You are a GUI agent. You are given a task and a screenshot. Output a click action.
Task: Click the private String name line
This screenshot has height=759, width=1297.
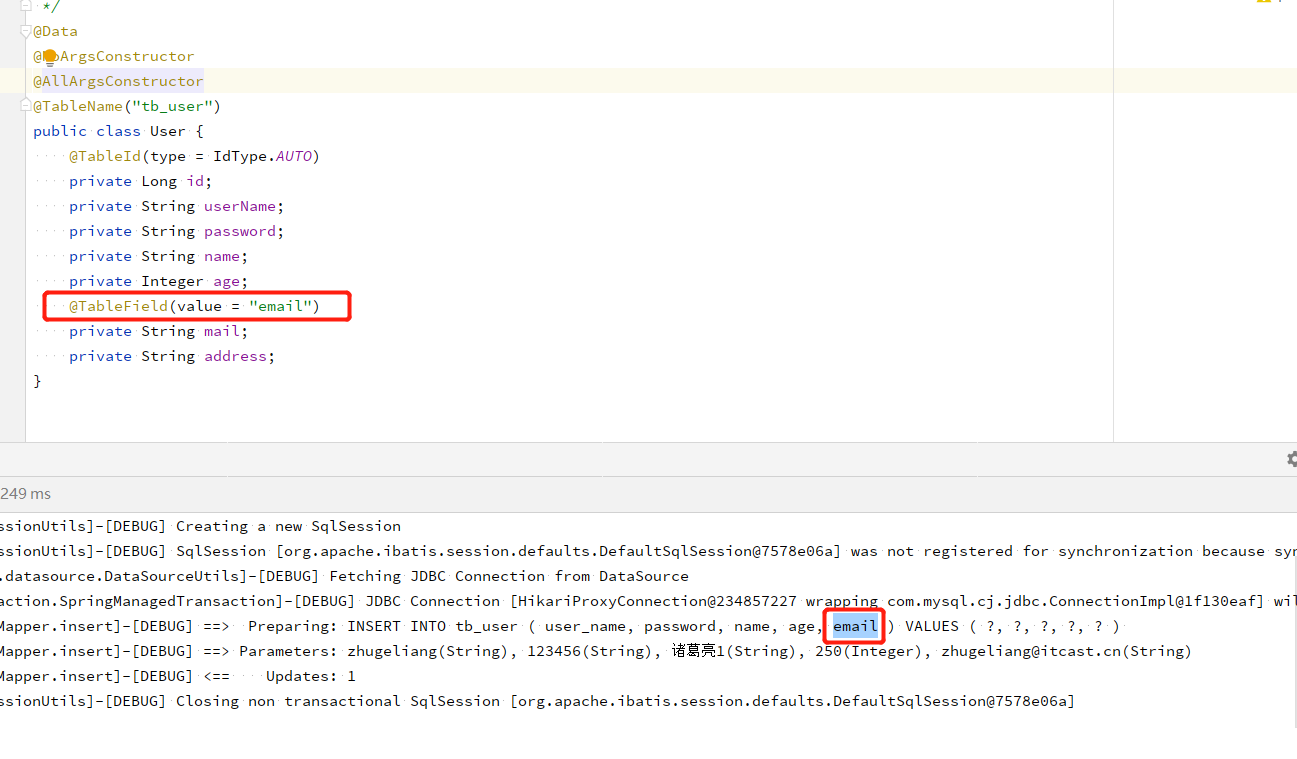click(x=159, y=256)
